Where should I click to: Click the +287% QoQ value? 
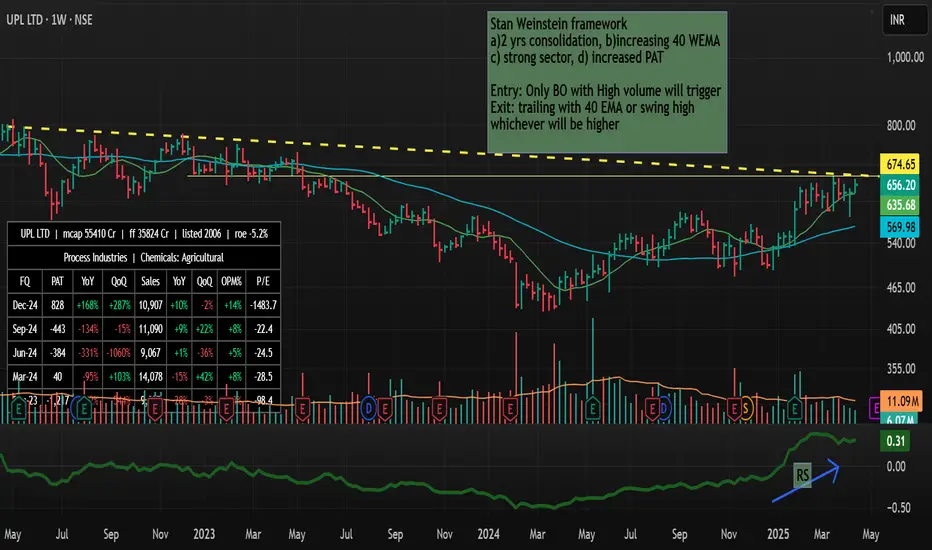[119, 305]
